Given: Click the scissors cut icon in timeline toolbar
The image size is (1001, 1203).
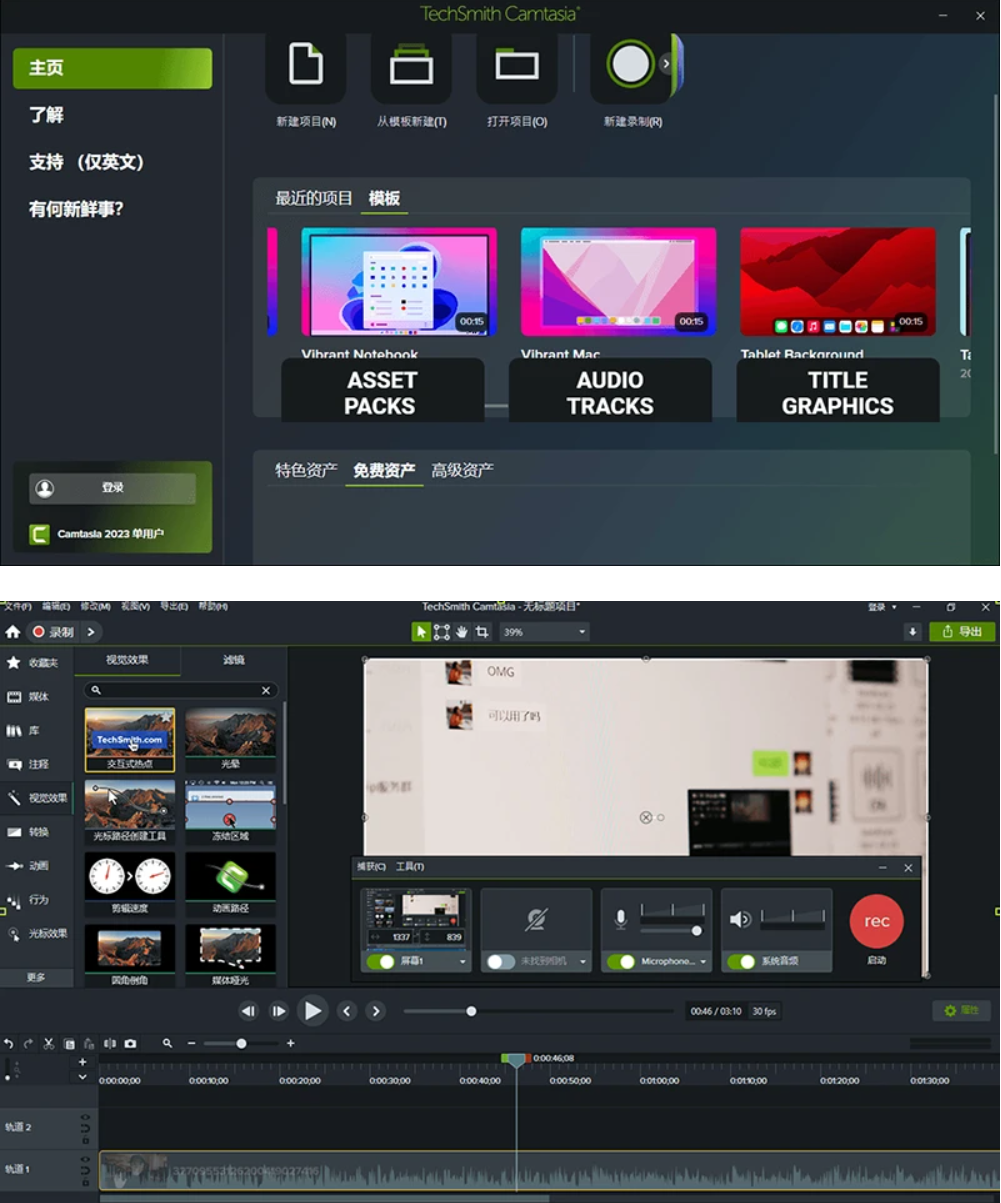Looking at the screenshot, I should (48, 1043).
